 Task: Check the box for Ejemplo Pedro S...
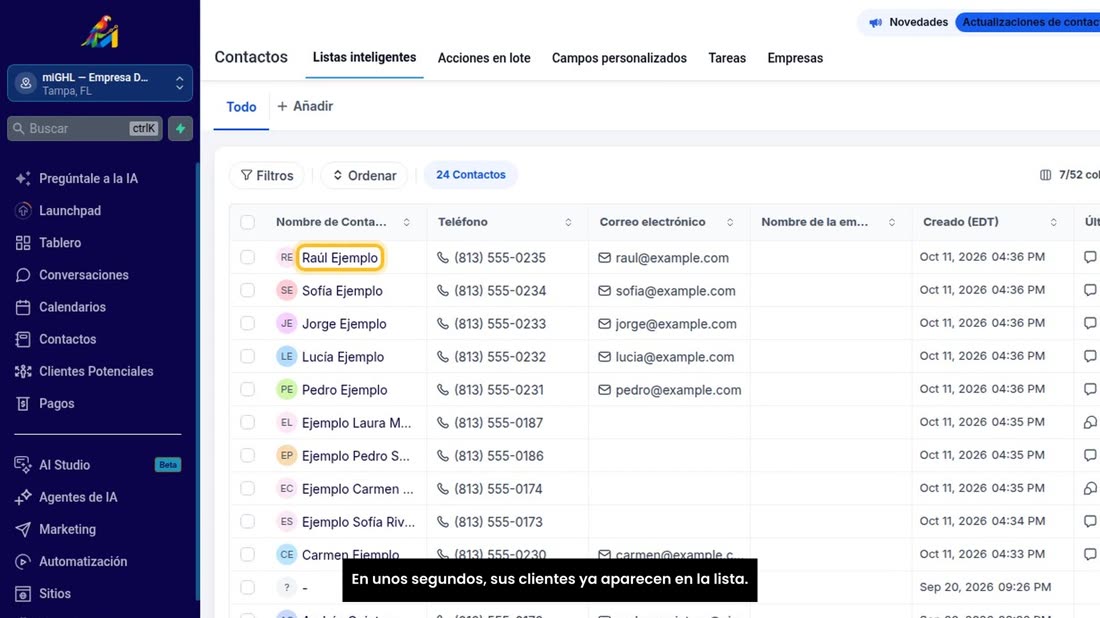[x=248, y=455]
